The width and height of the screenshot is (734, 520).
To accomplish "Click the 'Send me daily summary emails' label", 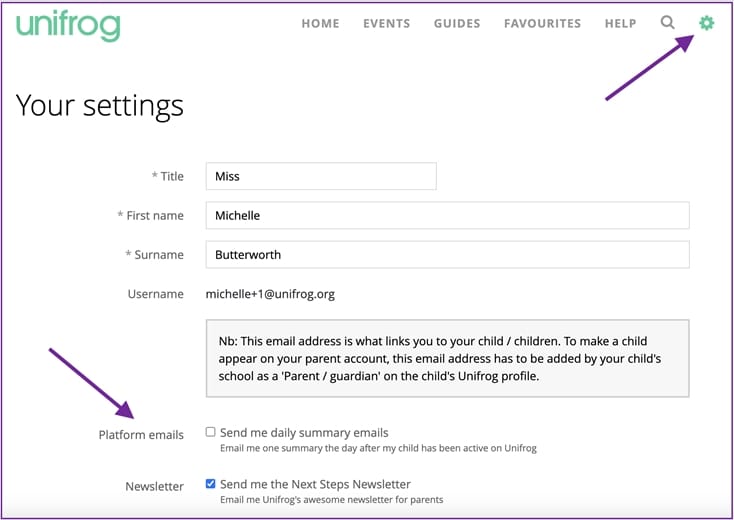I will point(304,433).
